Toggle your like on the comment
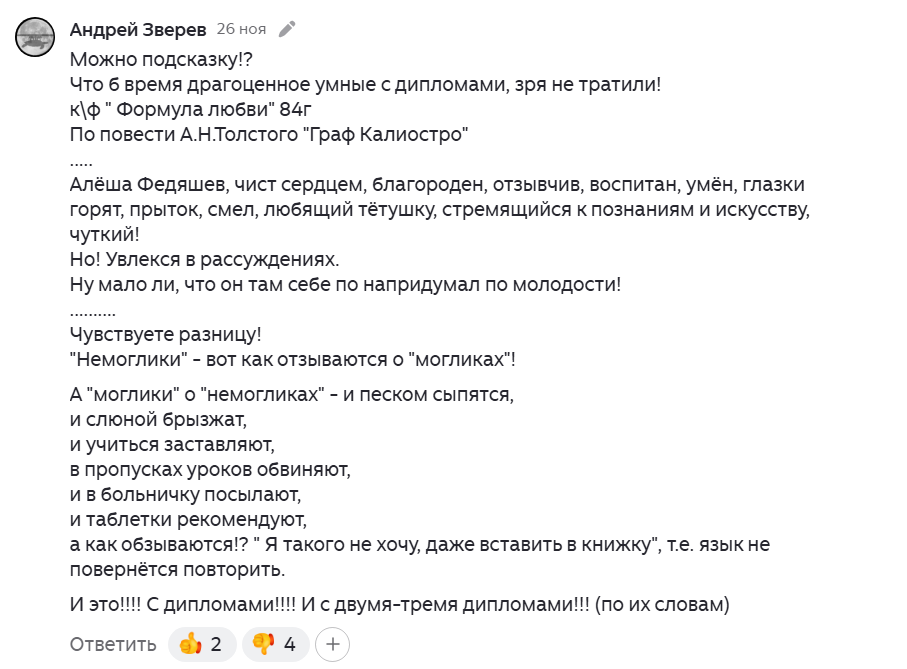Image resolution: width=907 pixels, height=669 pixels. [202, 644]
